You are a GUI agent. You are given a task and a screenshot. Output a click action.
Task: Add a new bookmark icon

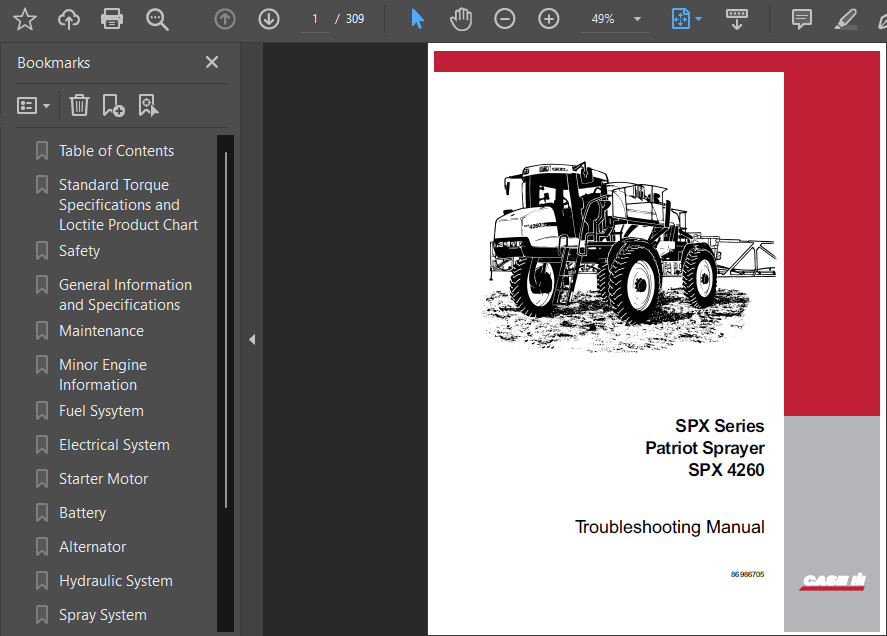(x=113, y=105)
